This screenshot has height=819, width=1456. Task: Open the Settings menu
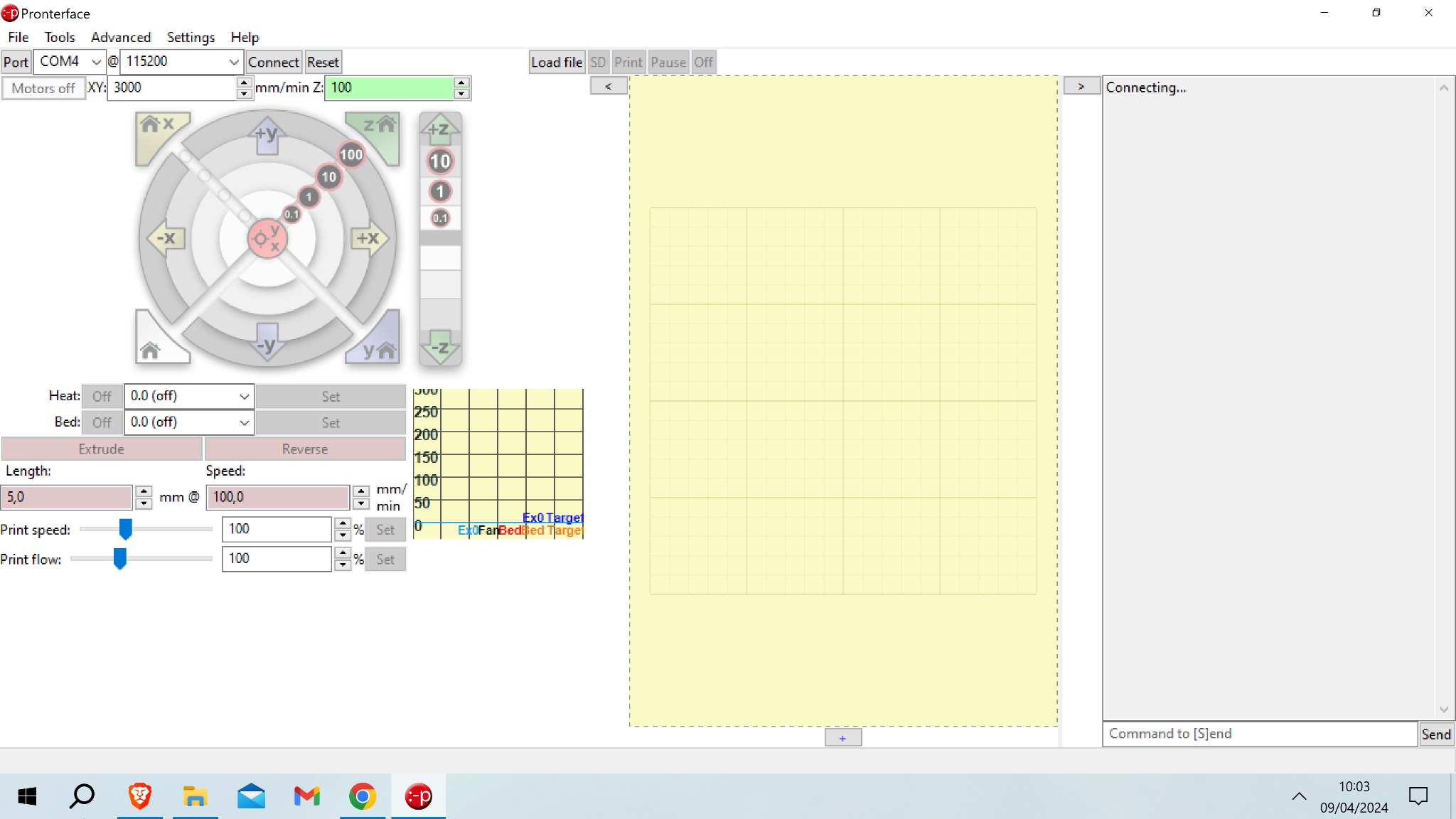pyautogui.click(x=191, y=37)
